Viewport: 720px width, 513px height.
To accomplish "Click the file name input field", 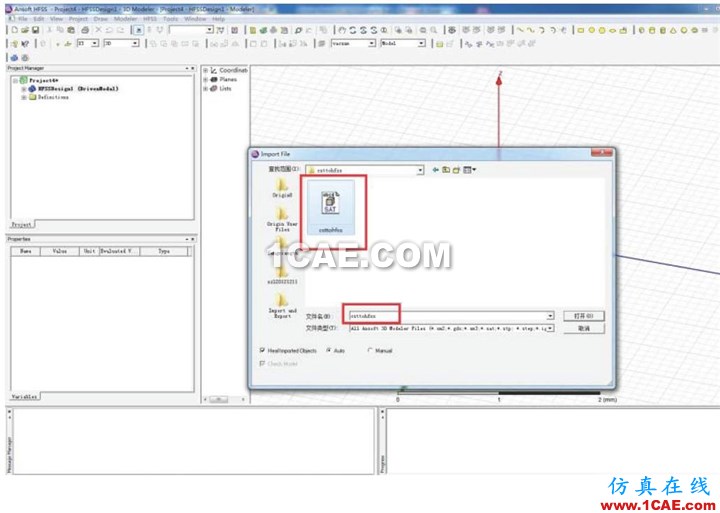I will tap(448, 316).
